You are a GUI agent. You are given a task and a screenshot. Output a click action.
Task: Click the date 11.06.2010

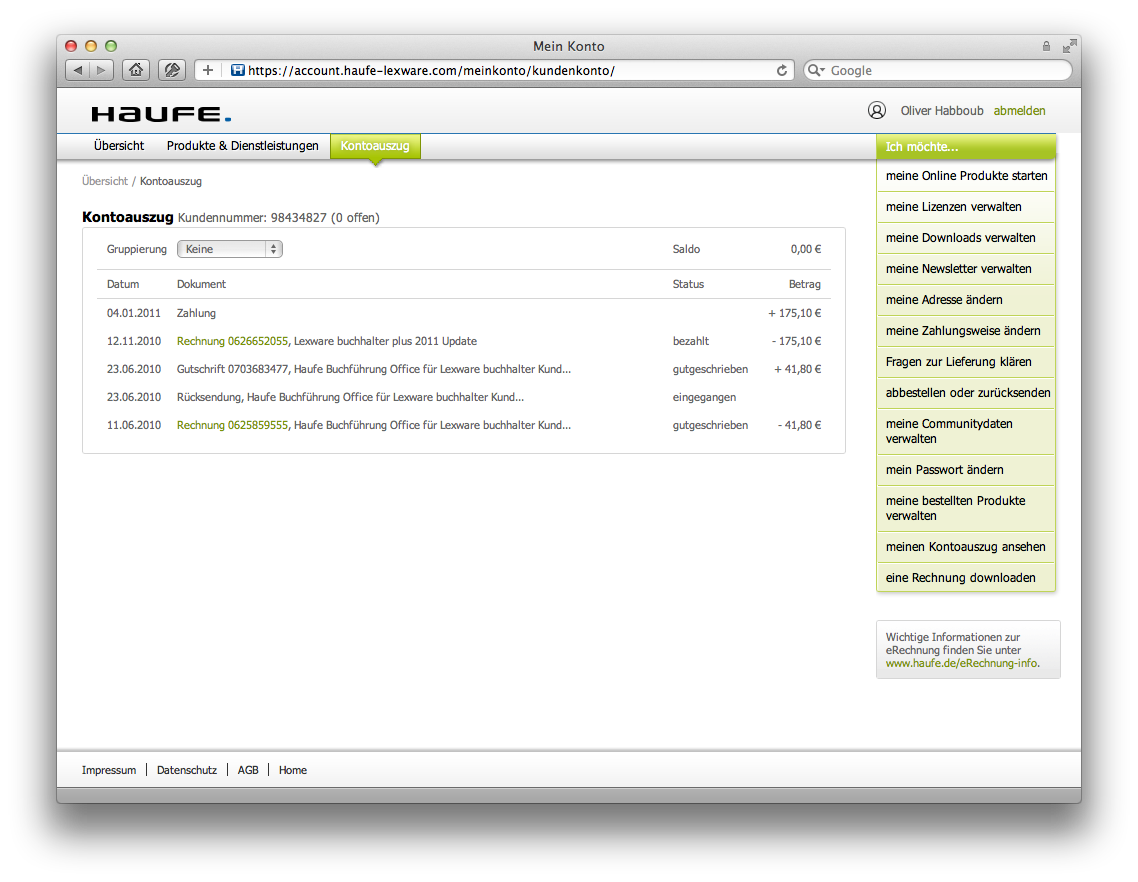134,425
